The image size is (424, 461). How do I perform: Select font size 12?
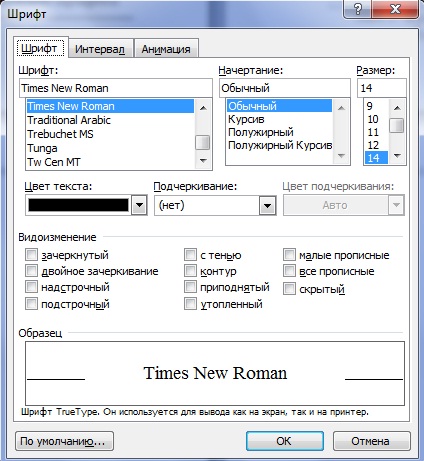click(376, 145)
